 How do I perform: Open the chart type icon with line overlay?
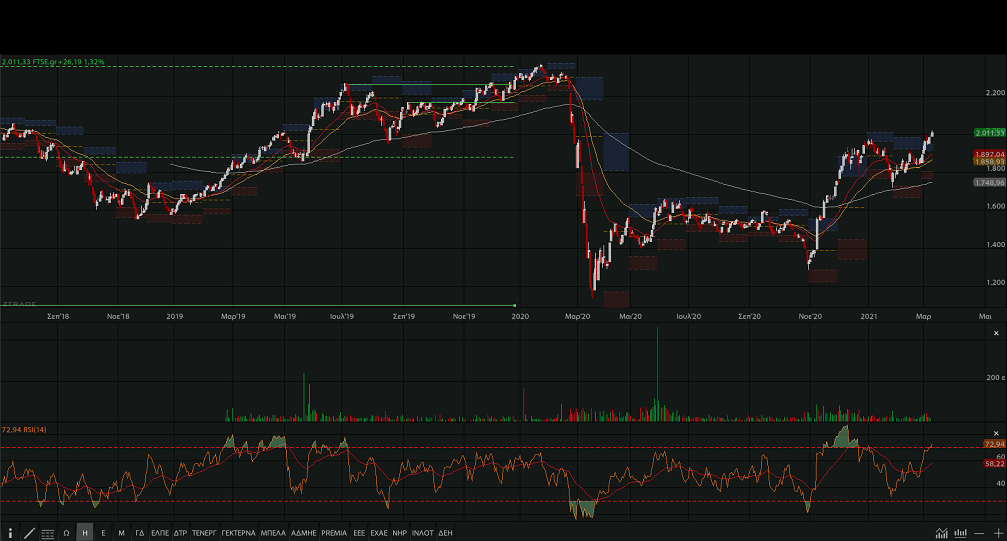942,533
